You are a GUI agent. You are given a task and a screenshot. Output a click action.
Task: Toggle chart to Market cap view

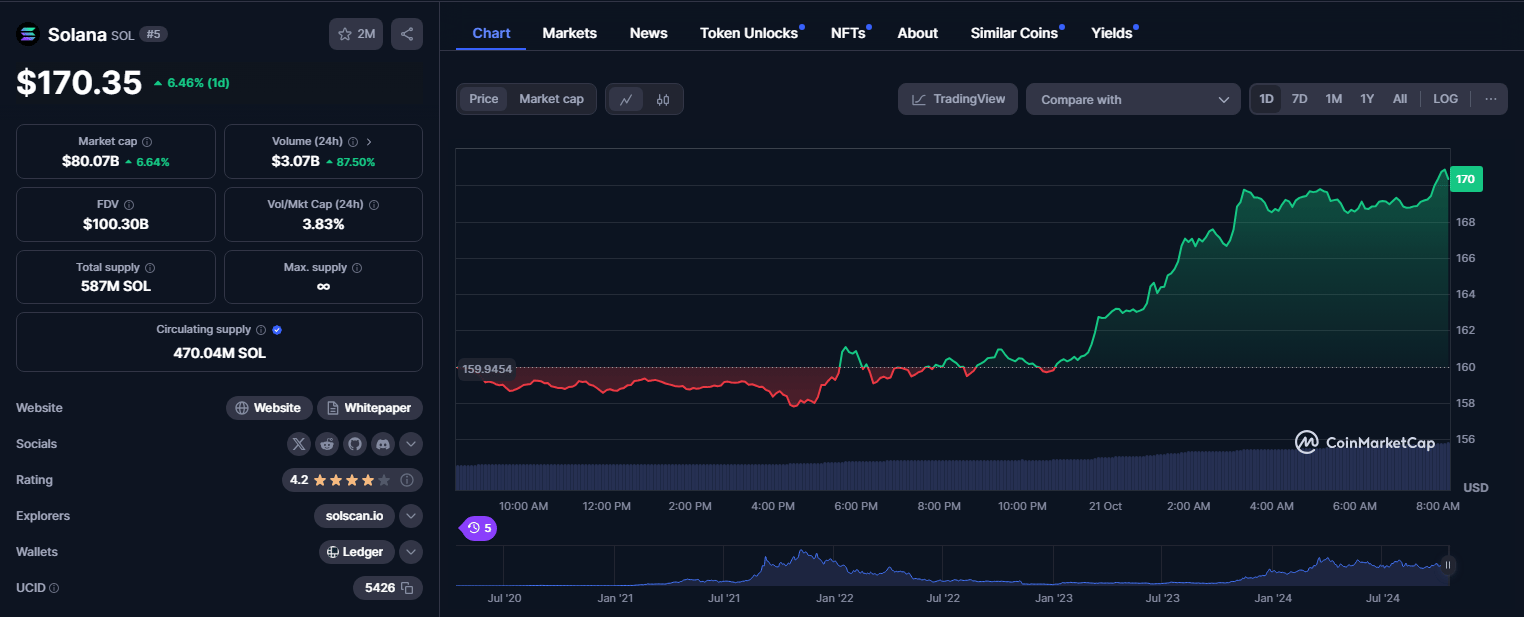[551, 99]
